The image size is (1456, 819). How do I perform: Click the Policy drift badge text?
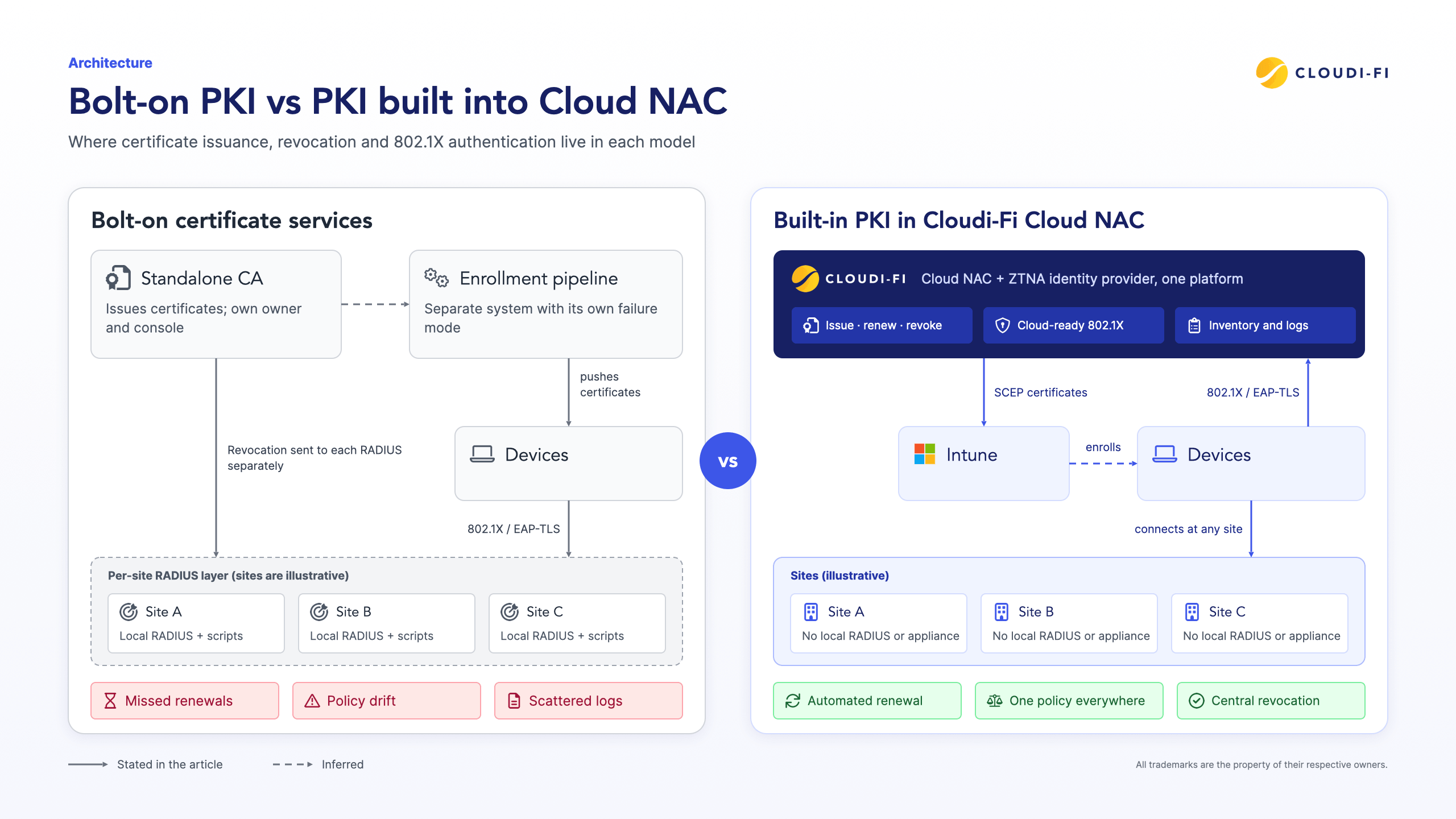click(x=361, y=701)
